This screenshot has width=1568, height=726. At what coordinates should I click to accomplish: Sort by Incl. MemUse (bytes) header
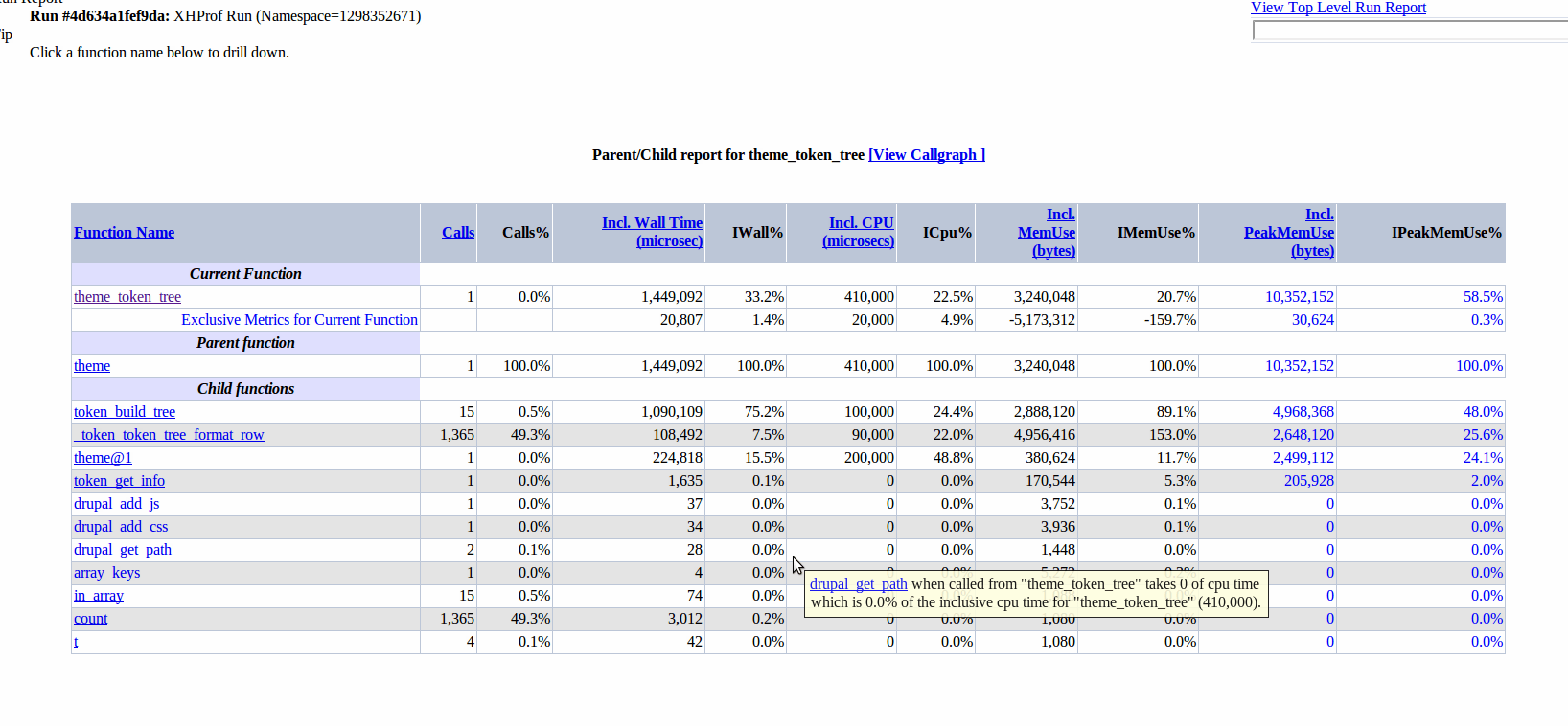point(1047,233)
